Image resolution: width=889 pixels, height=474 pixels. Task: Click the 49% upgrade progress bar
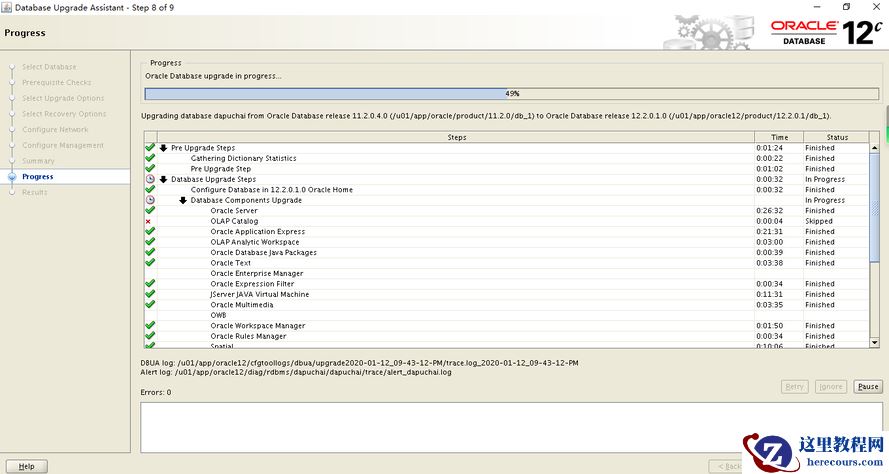[512, 94]
